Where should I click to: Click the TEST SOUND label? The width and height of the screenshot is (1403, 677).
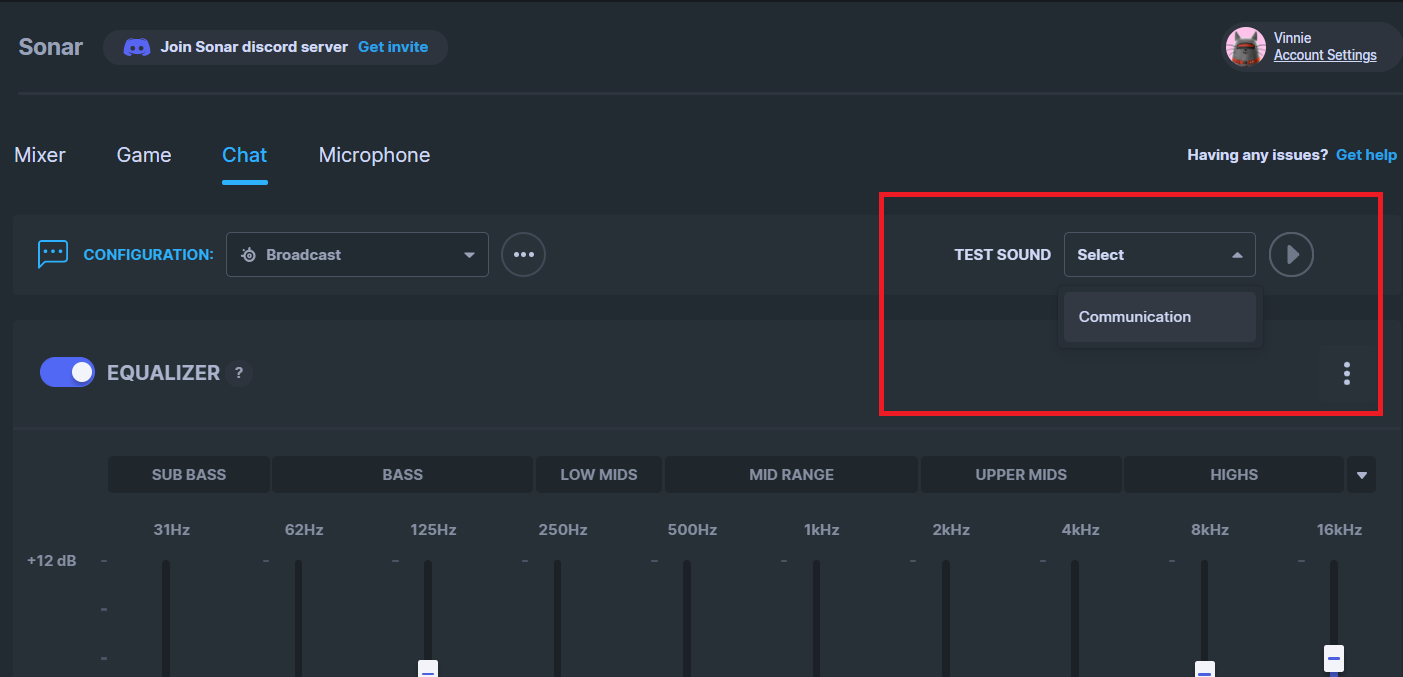pyautogui.click(x=1002, y=255)
